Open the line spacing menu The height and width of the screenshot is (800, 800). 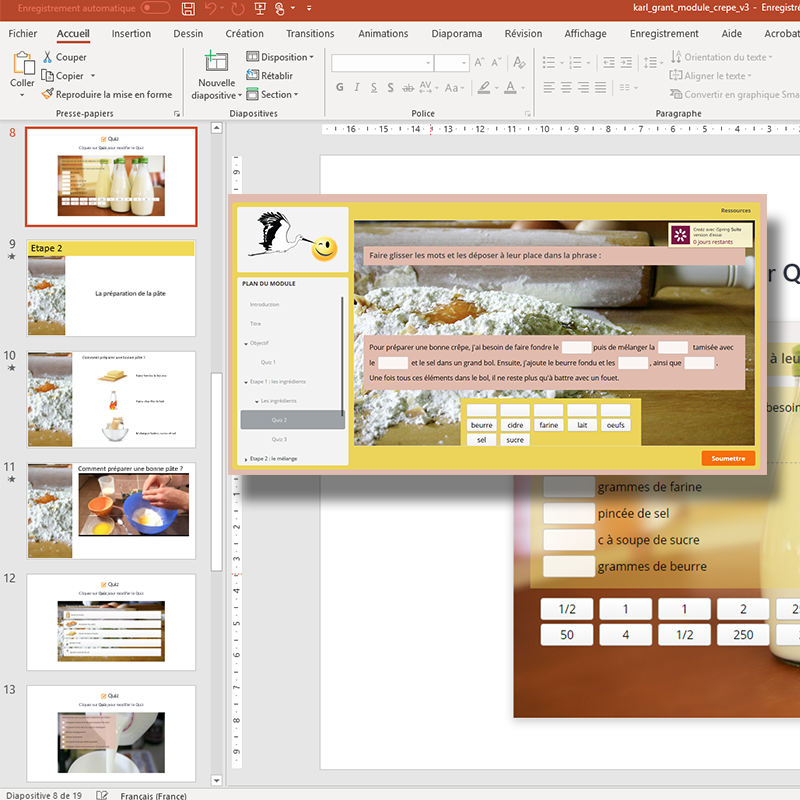653,63
